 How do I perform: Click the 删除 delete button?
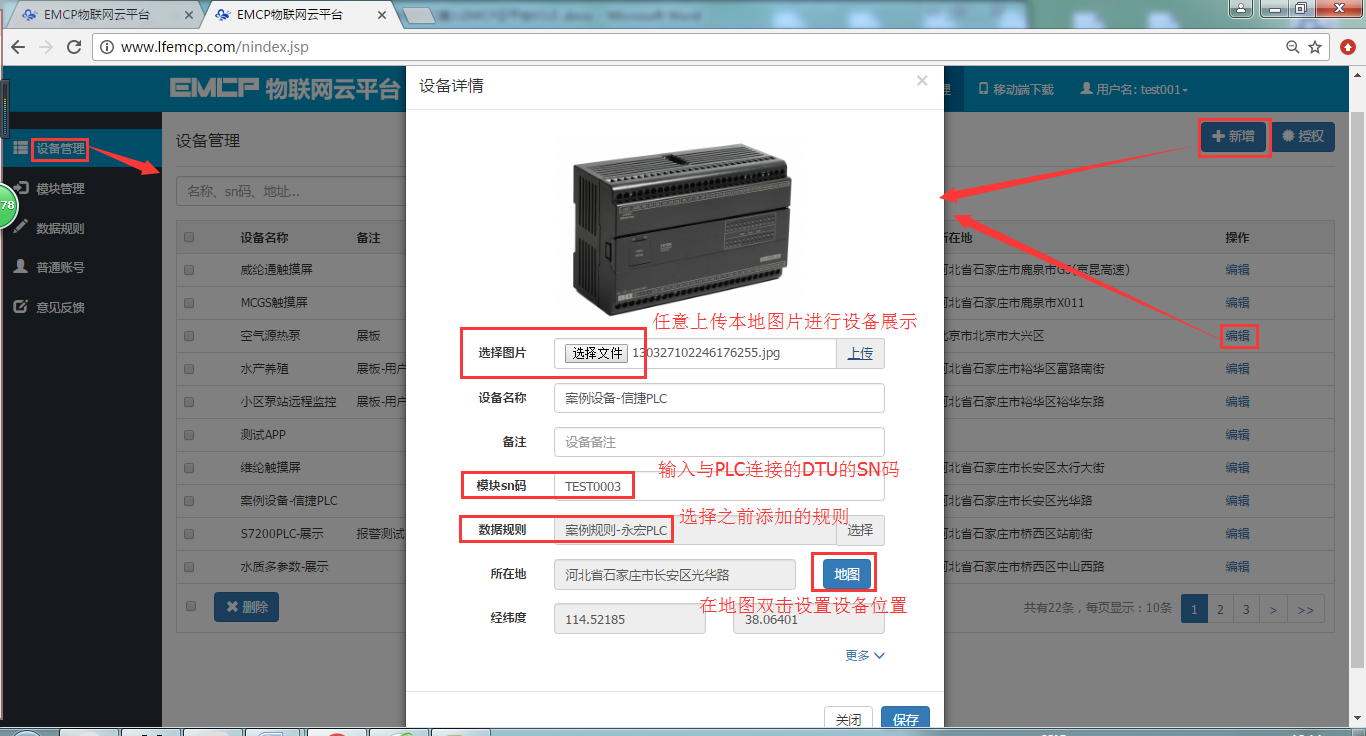click(x=246, y=607)
